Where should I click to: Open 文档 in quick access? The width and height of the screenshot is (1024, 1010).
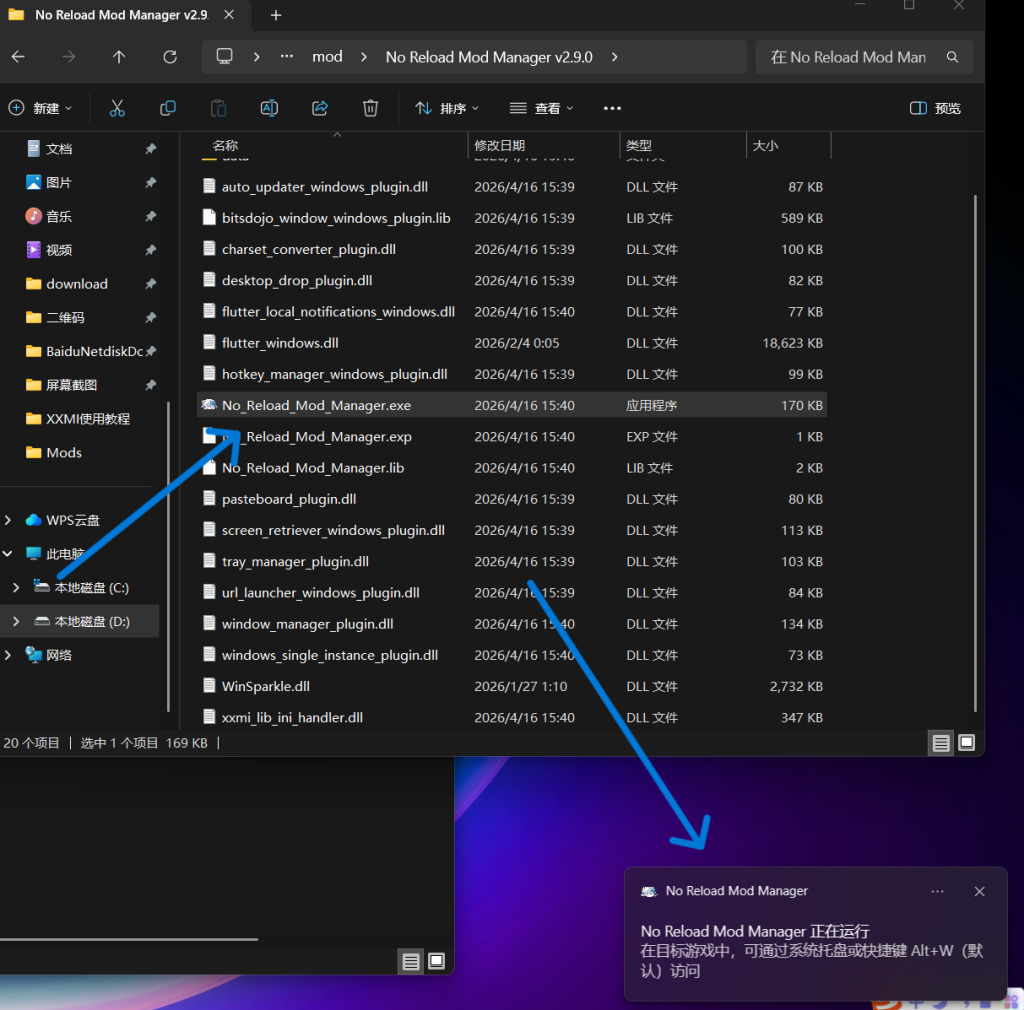(59, 149)
